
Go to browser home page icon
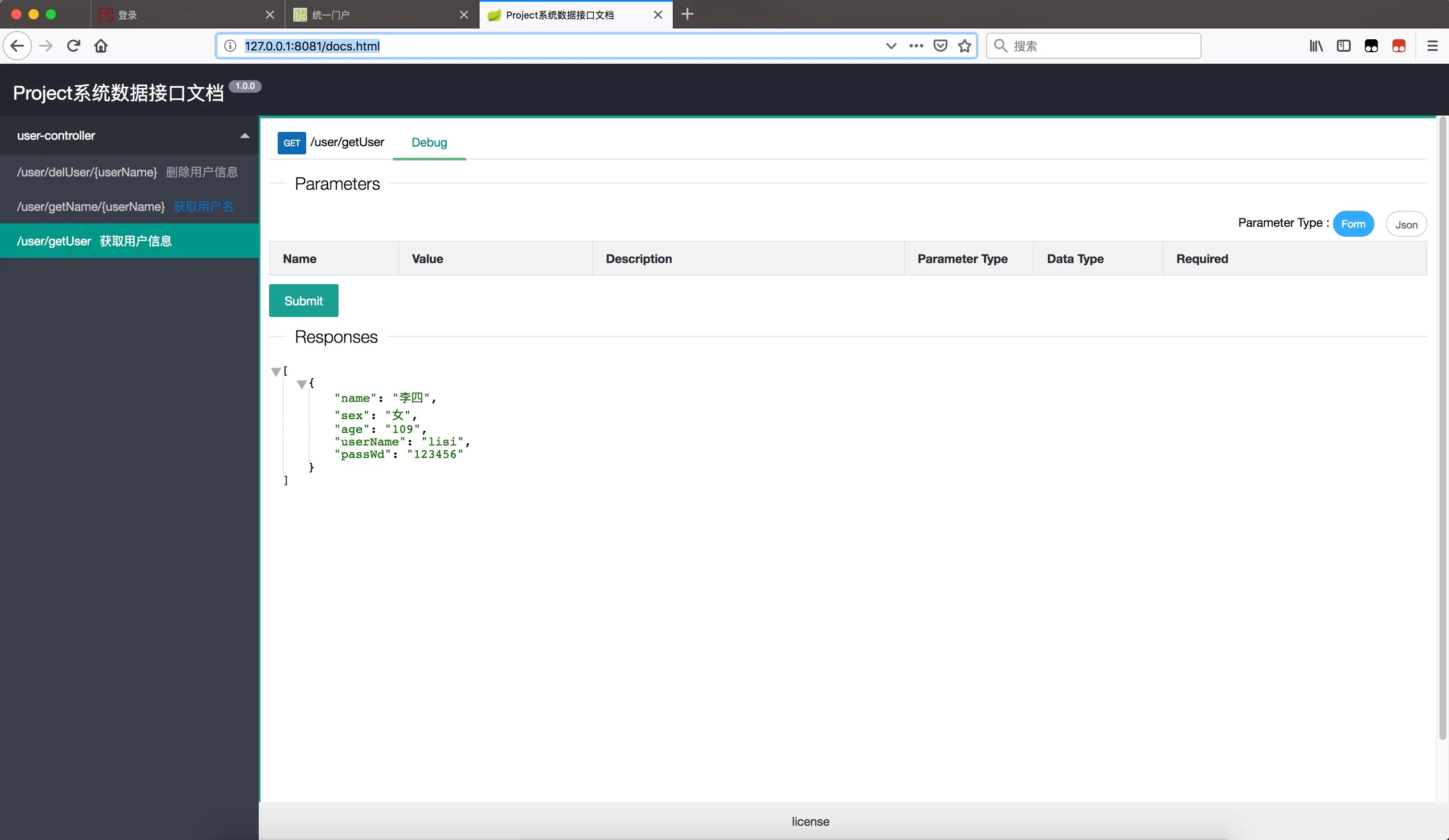point(101,46)
